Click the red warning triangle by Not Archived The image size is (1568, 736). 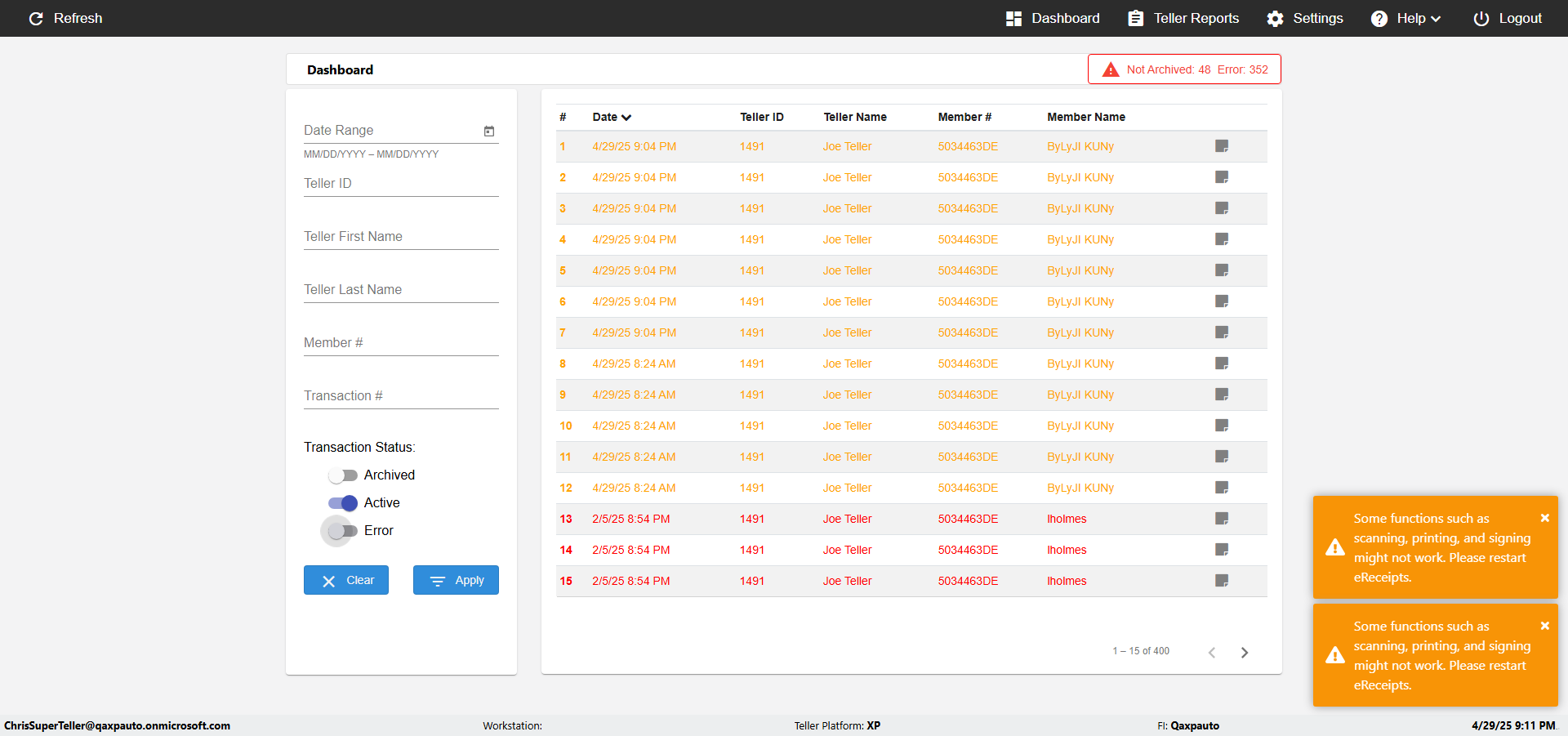[1111, 69]
